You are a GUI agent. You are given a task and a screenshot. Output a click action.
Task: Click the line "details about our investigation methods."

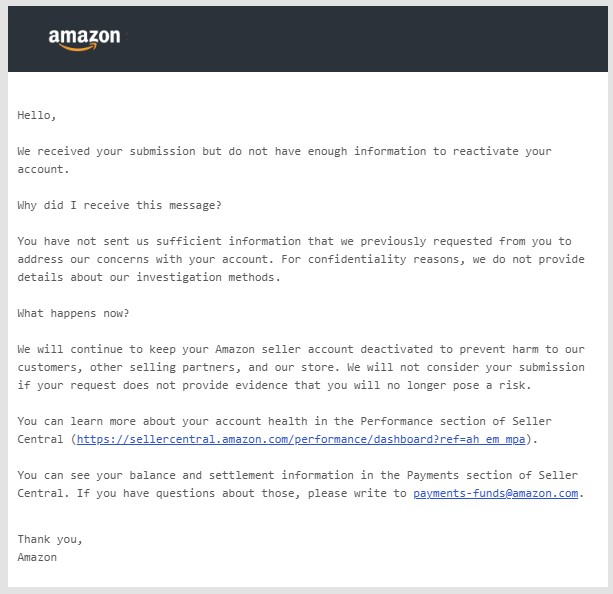tap(149, 277)
